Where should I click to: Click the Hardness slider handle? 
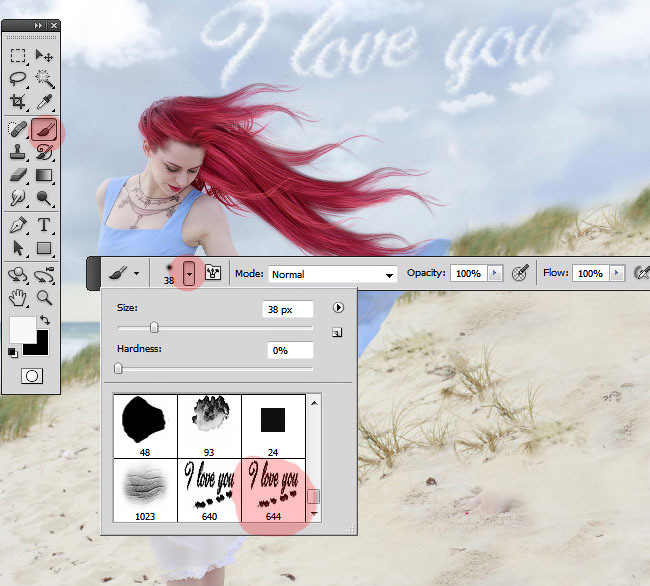click(118, 368)
